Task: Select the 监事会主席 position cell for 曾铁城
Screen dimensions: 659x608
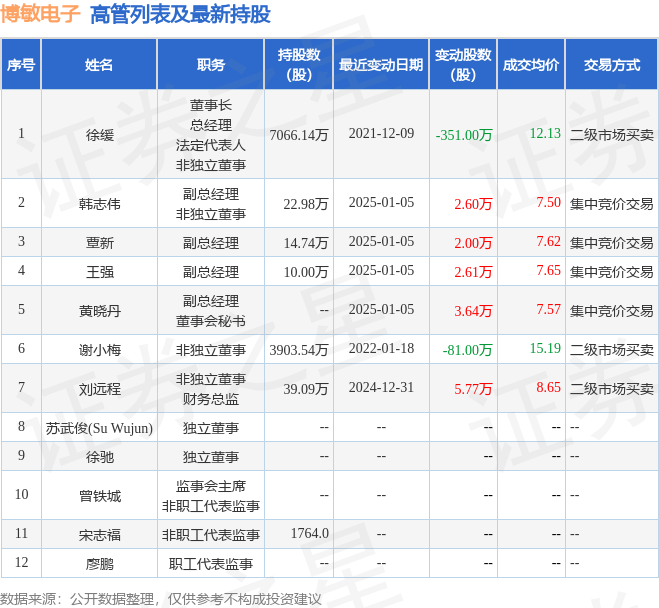Action: click(211, 485)
